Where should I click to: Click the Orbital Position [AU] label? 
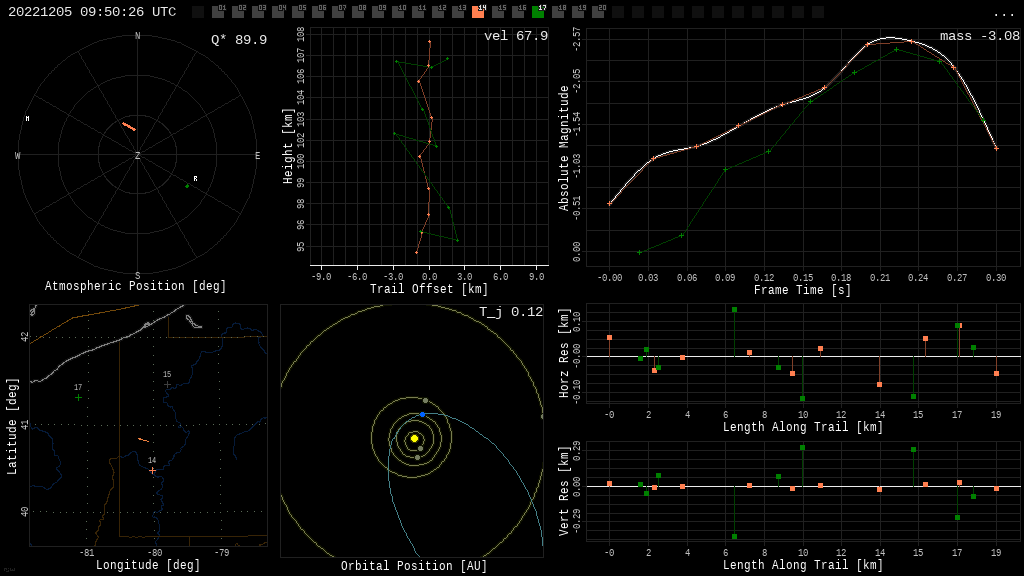coord(414,566)
